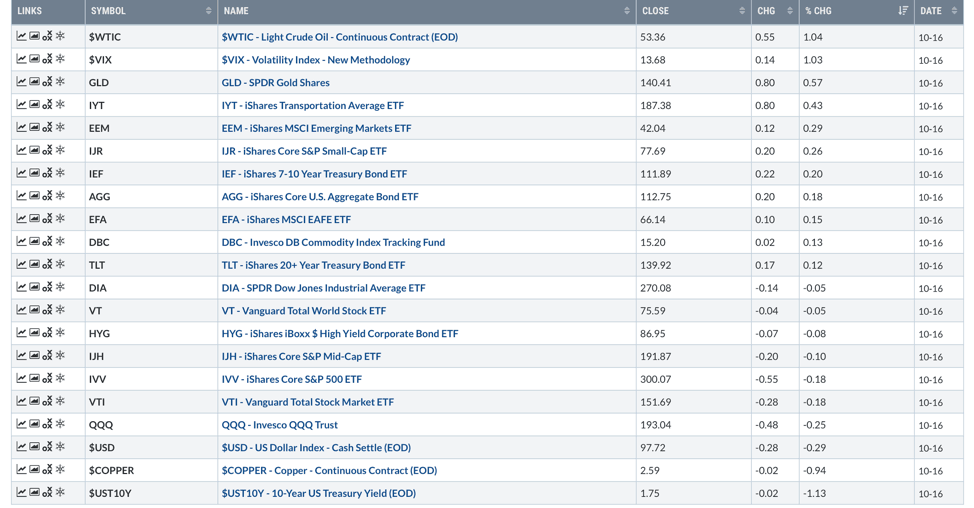Image resolution: width=974 pixels, height=508 pixels.
Task: Open IJH iShares Core Mid-Cap ETF link
Action: pyautogui.click(x=301, y=356)
